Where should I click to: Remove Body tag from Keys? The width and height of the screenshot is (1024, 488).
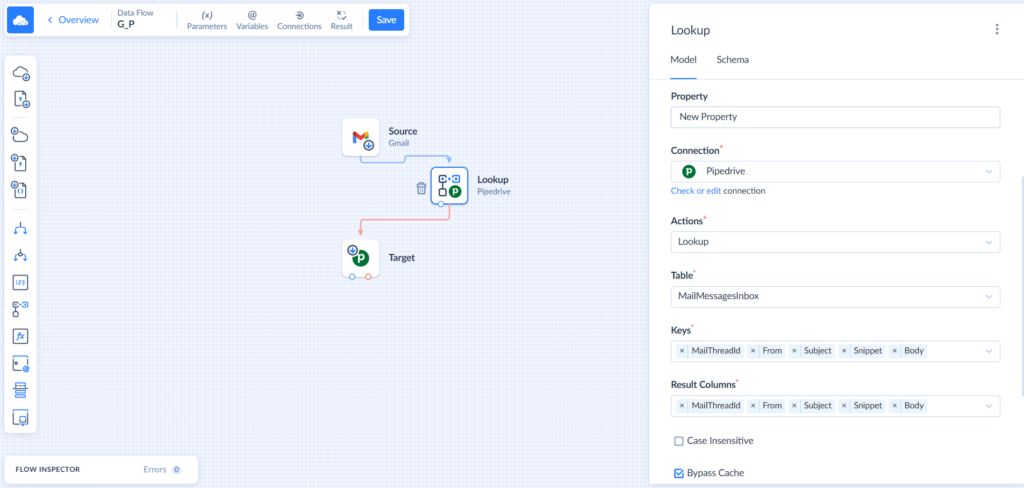(895, 351)
